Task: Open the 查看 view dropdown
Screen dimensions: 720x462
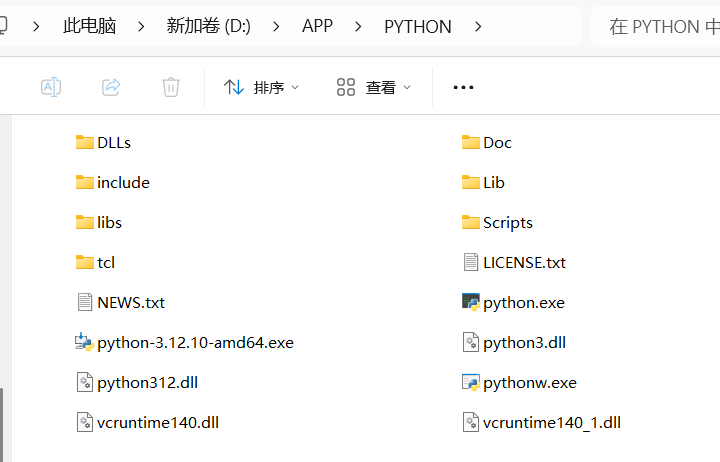Action: [x=373, y=87]
